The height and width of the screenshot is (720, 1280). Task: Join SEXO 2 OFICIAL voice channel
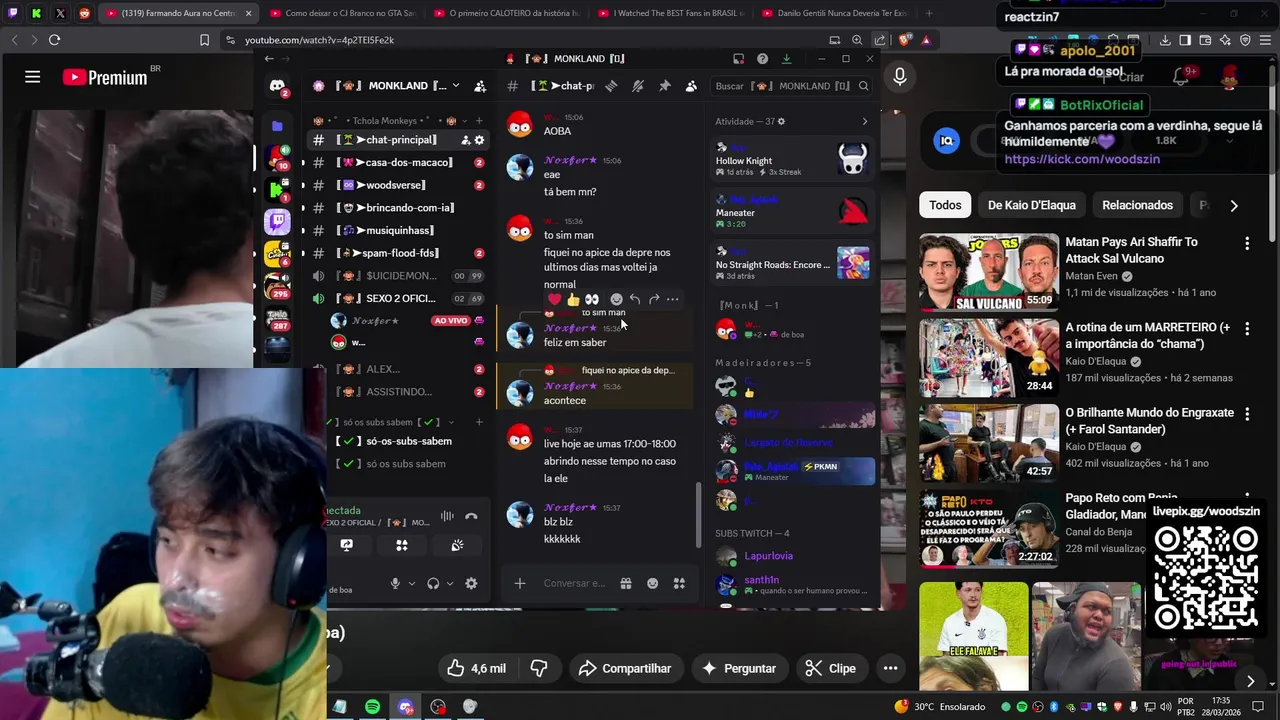point(398,298)
